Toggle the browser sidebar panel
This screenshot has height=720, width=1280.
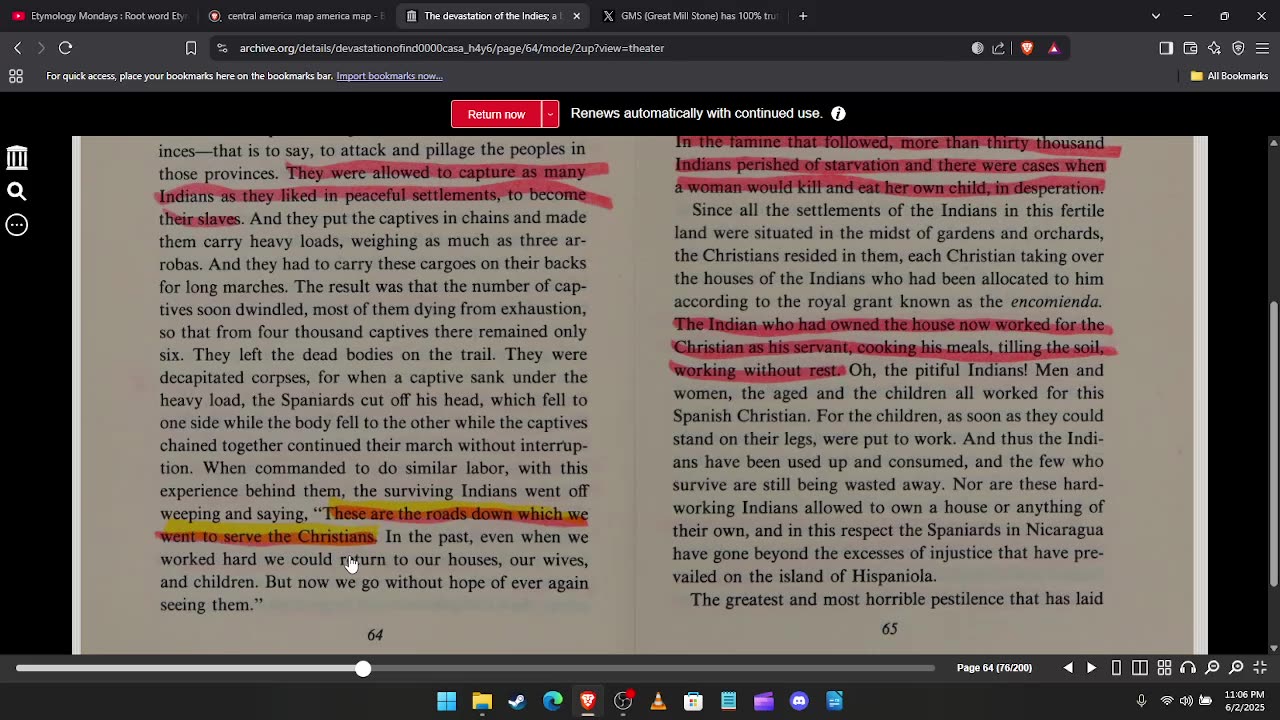point(1166,48)
